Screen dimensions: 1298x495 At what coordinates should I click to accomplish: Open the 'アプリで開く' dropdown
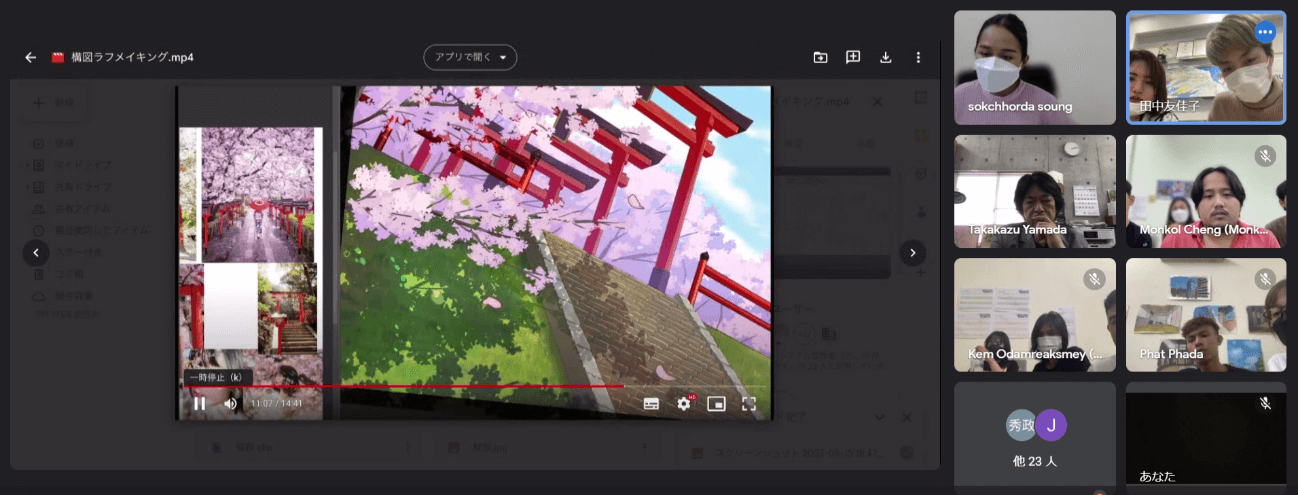click(470, 57)
